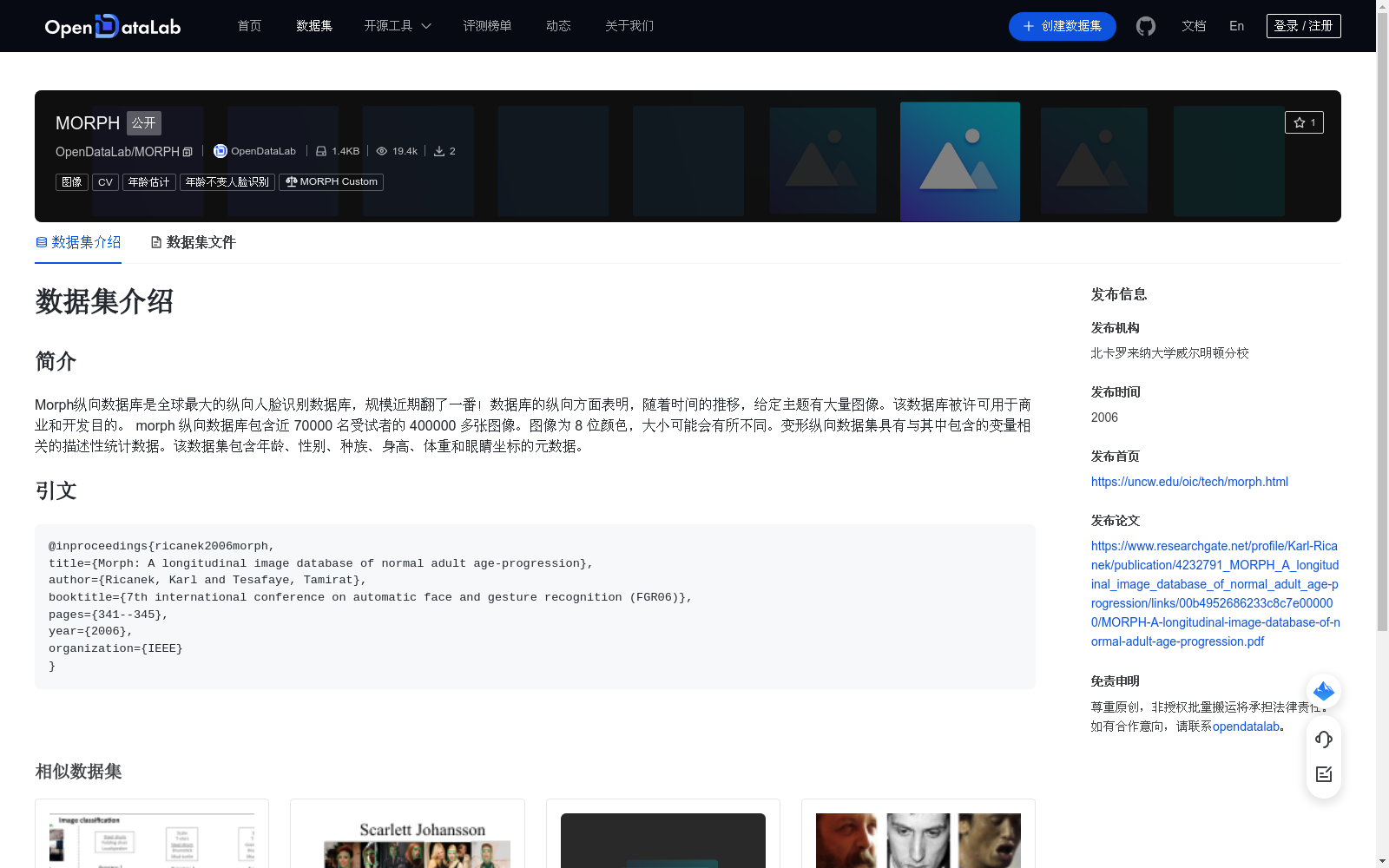Click the floating blue bird assistant icon
The image size is (1389, 868).
pos(1324,691)
